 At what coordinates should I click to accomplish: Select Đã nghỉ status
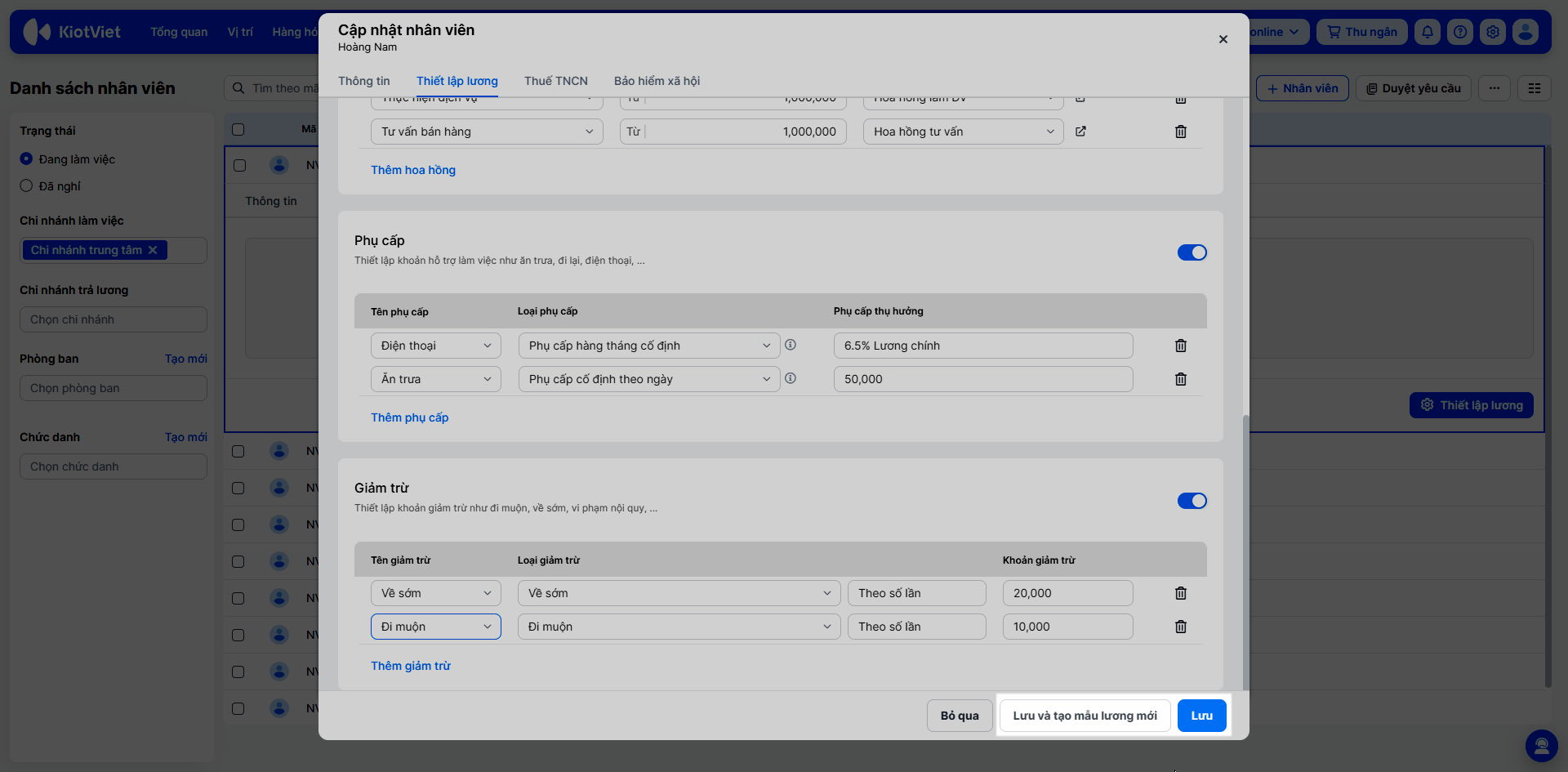[x=26, y=186]
